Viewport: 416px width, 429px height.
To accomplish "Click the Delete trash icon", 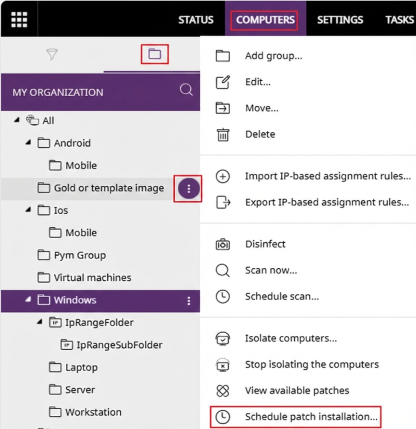I will [x=223, y=135].
